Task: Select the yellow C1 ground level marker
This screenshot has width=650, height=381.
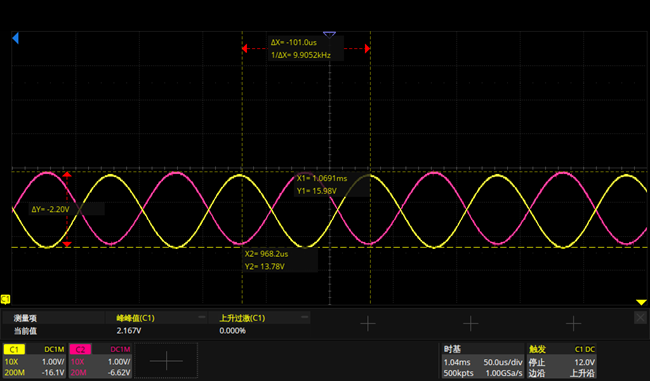Action: tap(5, 299)
